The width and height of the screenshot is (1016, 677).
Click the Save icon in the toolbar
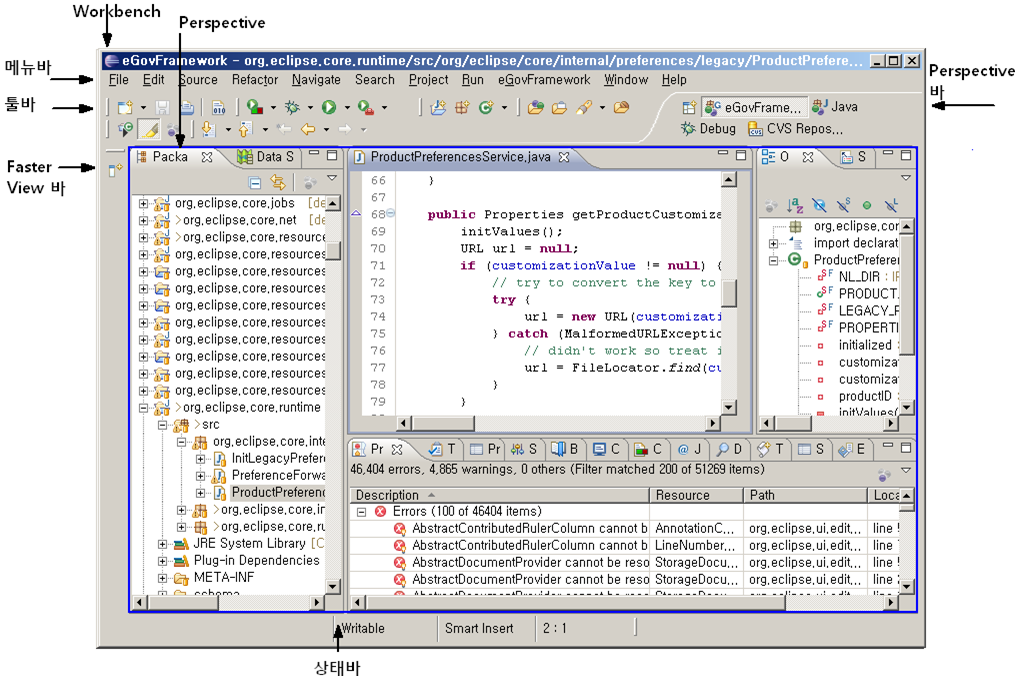coord(162,107)
